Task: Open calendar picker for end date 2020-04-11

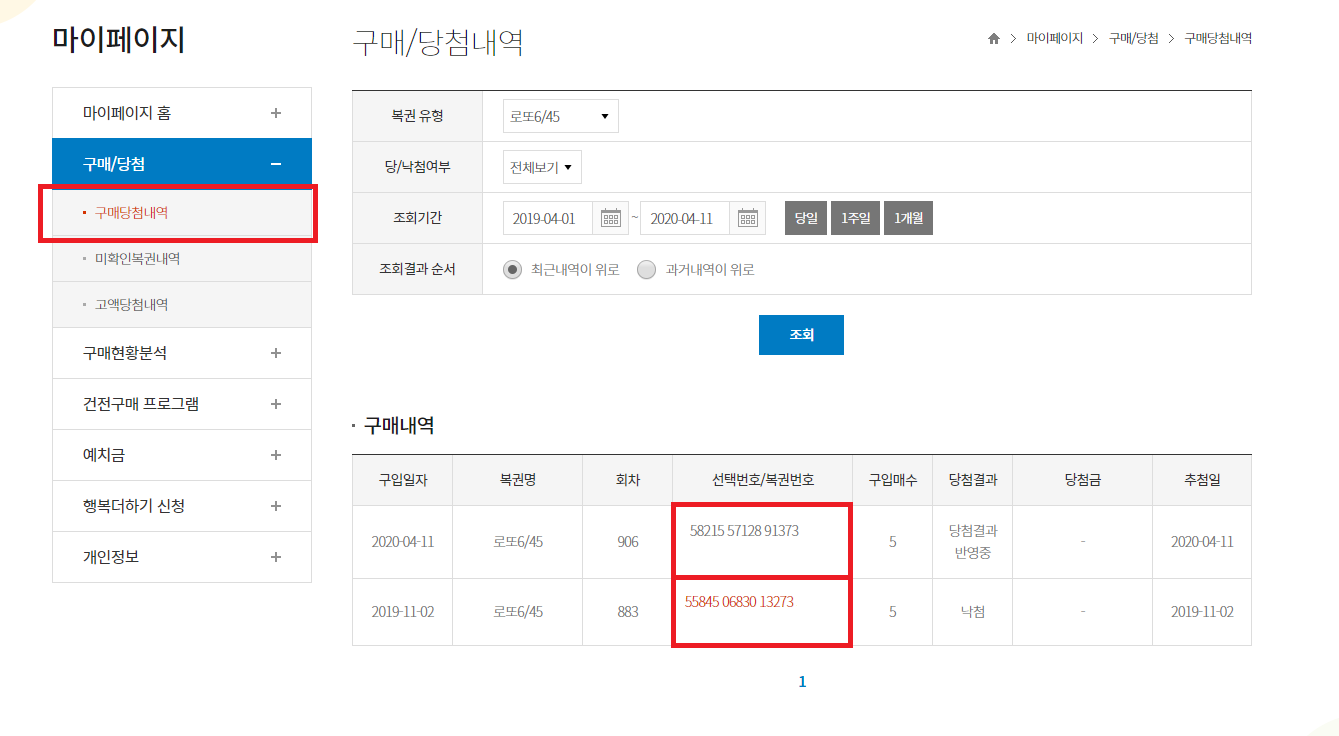Action: point(748,218)
